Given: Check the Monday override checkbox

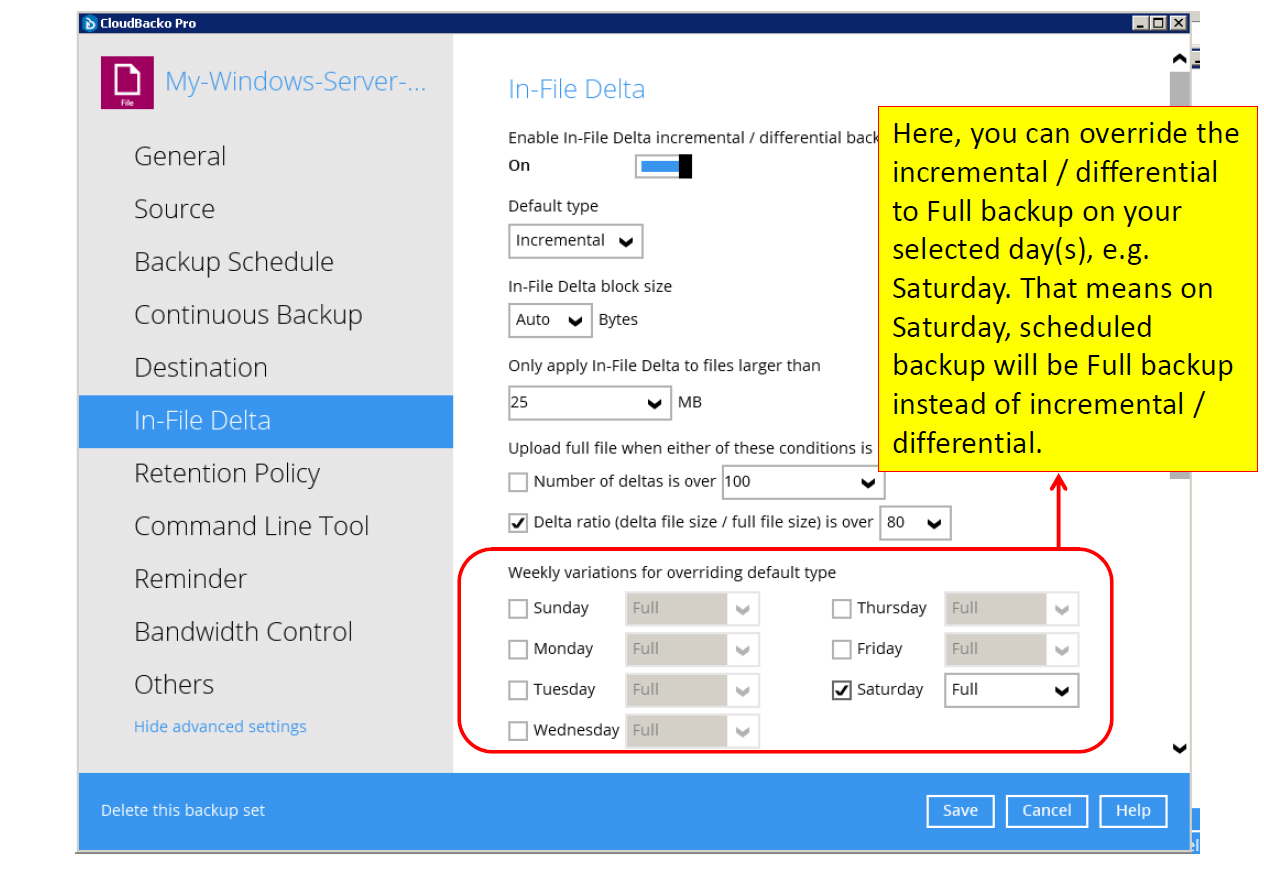Looking at the screenshot, I should [x=518, y=649].
